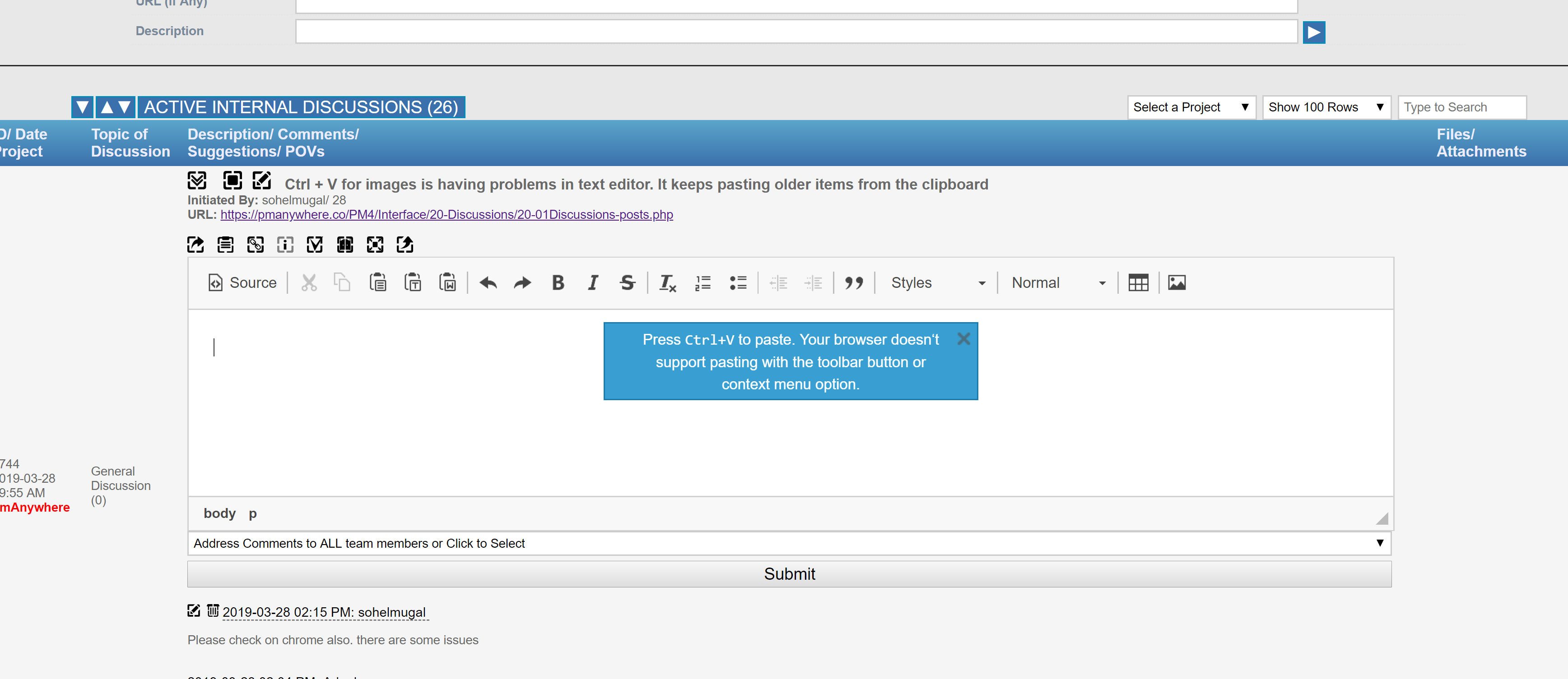This screenshot has width=1568, height=679.
Task: Toggle the filled square icon beside topic
Action: coord(232,181)
